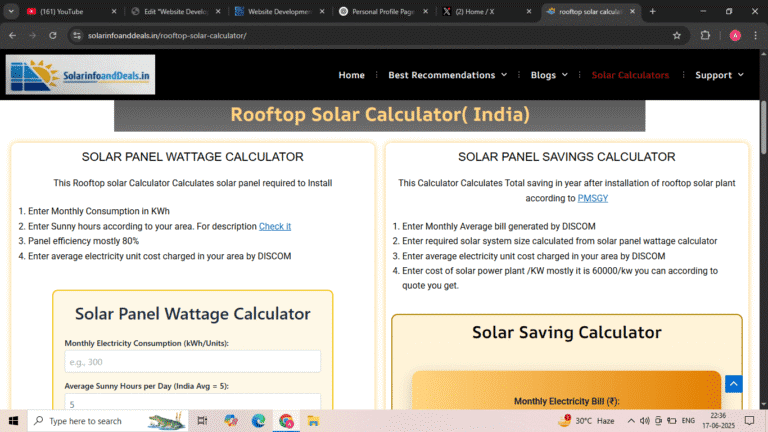Expand the Best Recommendations dropdown menu
The width and height of the screenshot is (768, 432).
447,75
